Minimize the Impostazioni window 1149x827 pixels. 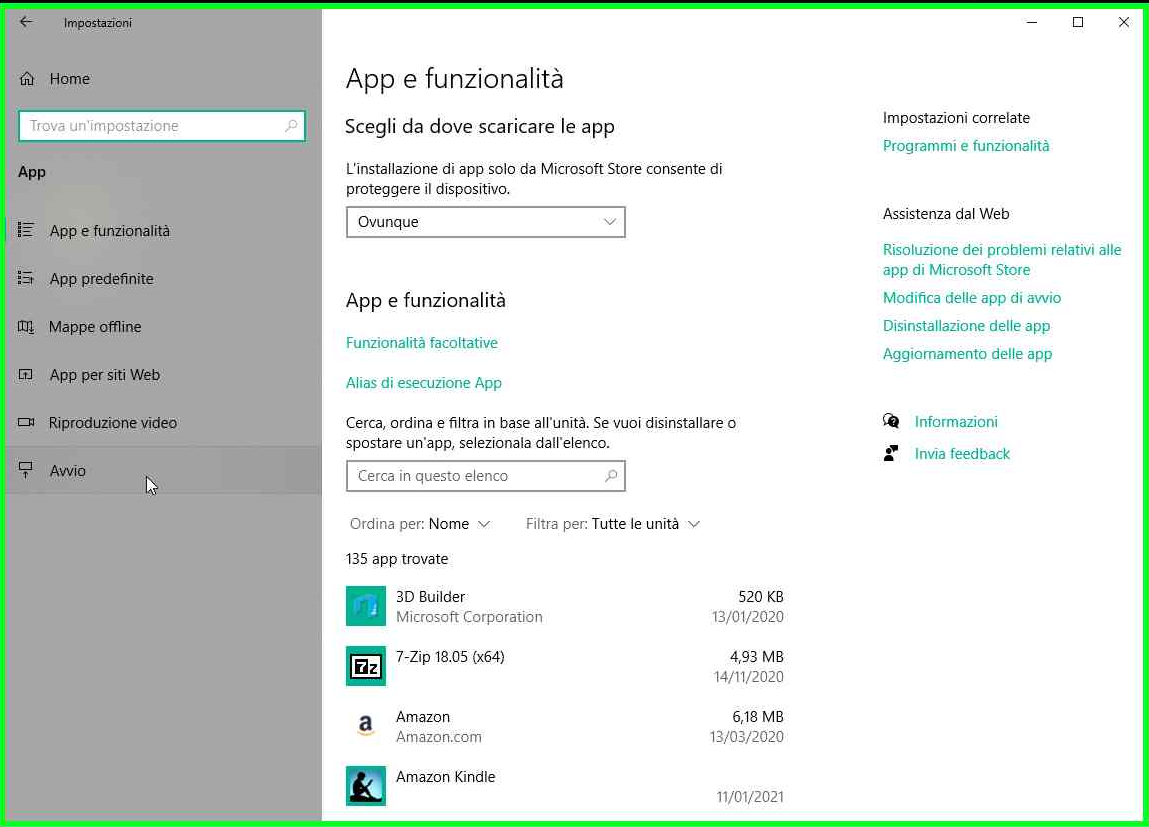pos(1032,22)
